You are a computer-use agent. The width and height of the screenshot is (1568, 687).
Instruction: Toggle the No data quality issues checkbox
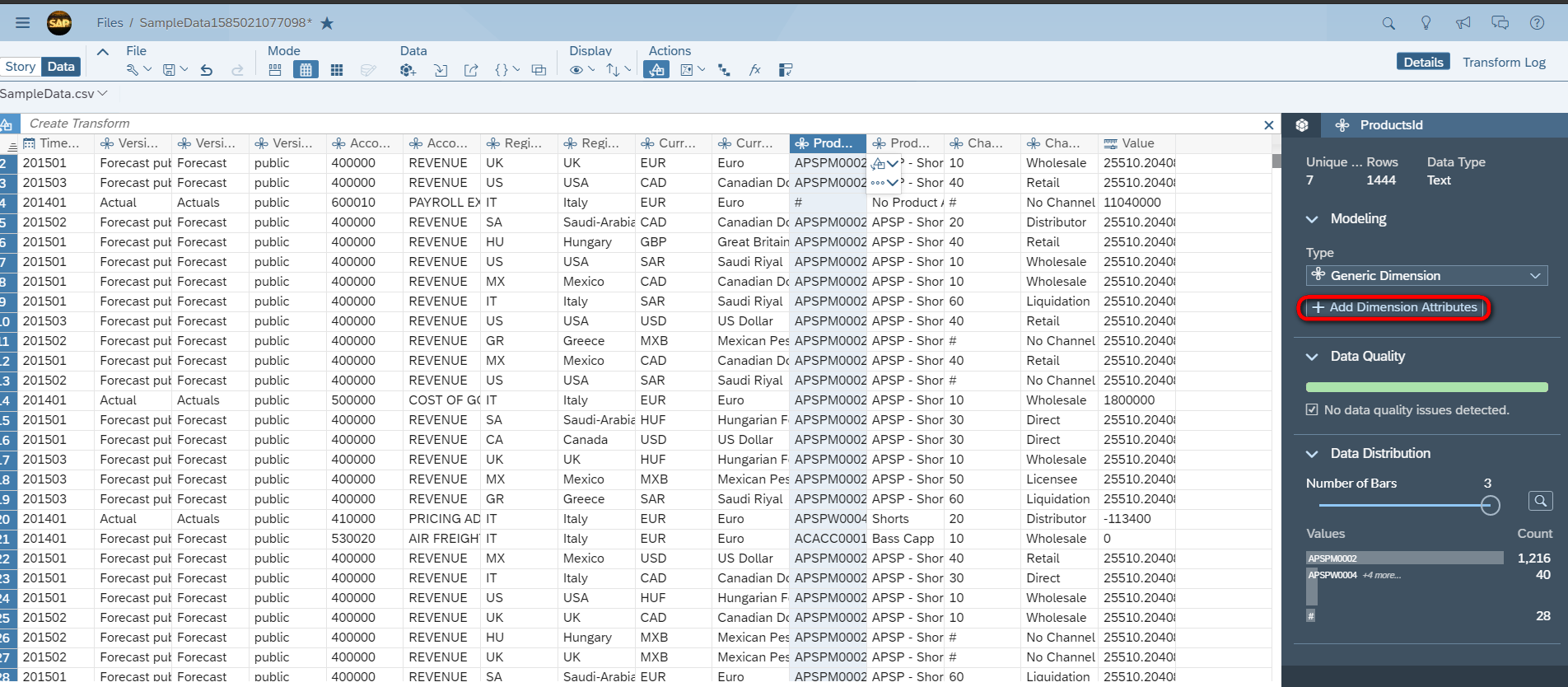pyautogui.click(x=1312, y=409)
